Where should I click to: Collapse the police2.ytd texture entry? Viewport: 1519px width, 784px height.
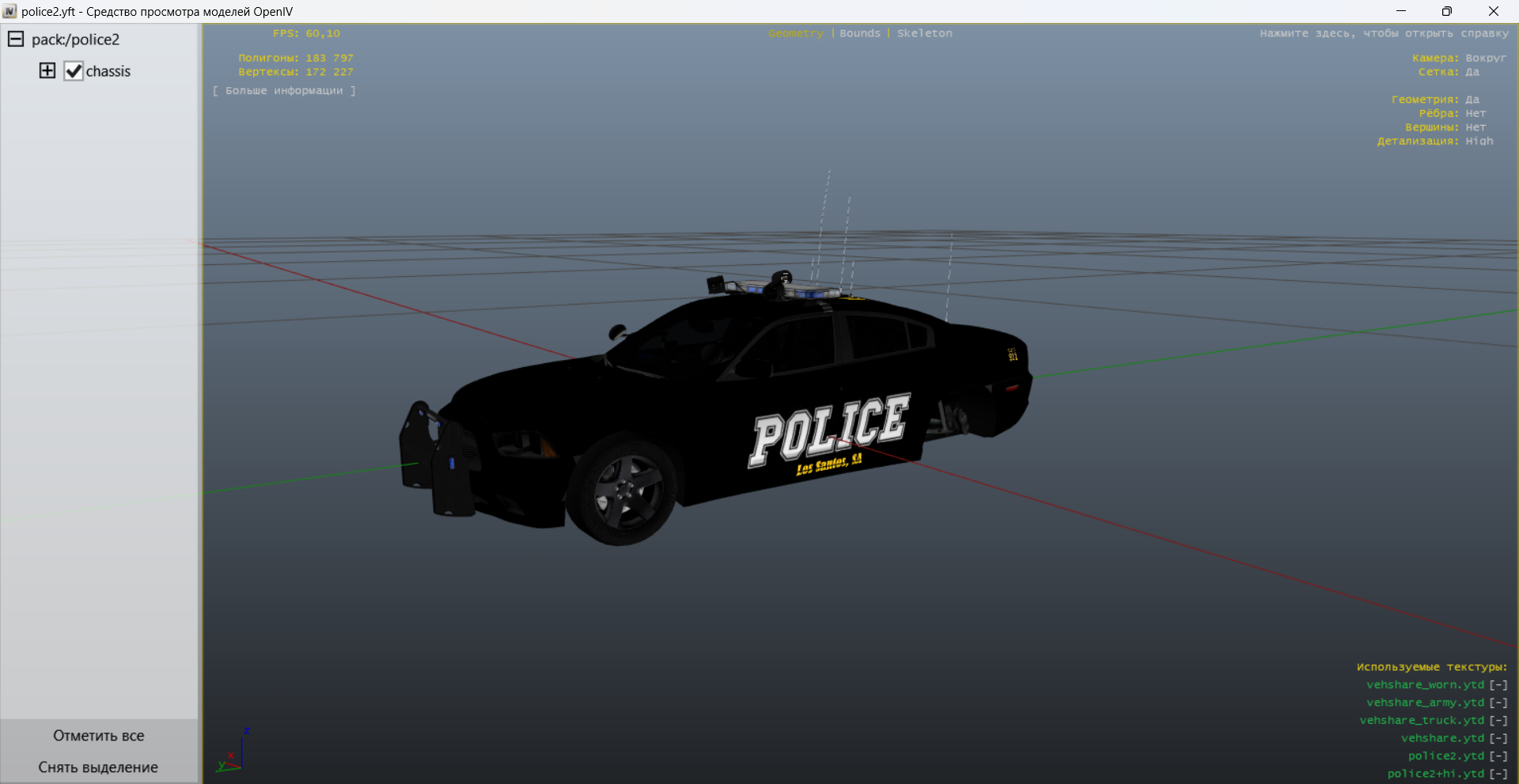[1498, 756]
